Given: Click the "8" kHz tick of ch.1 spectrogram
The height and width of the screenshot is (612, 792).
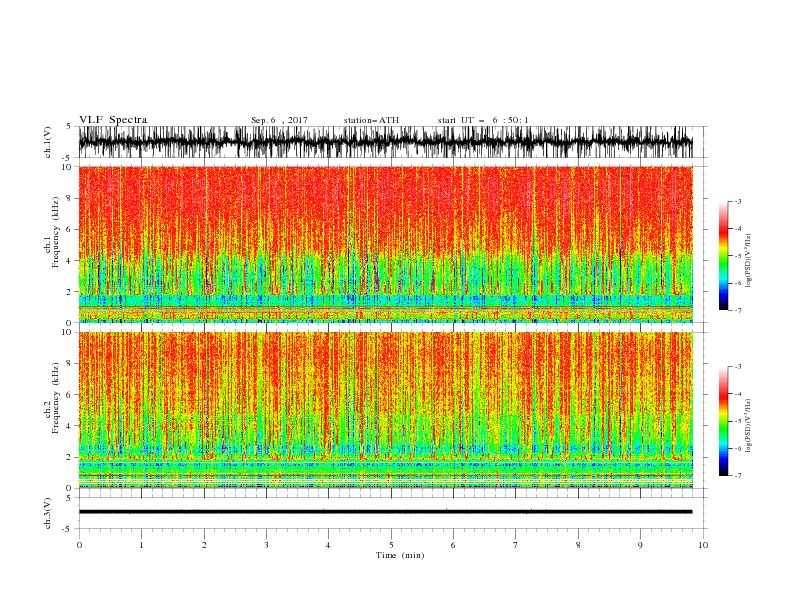Looking at the screenshot, I should coord(69,198).
